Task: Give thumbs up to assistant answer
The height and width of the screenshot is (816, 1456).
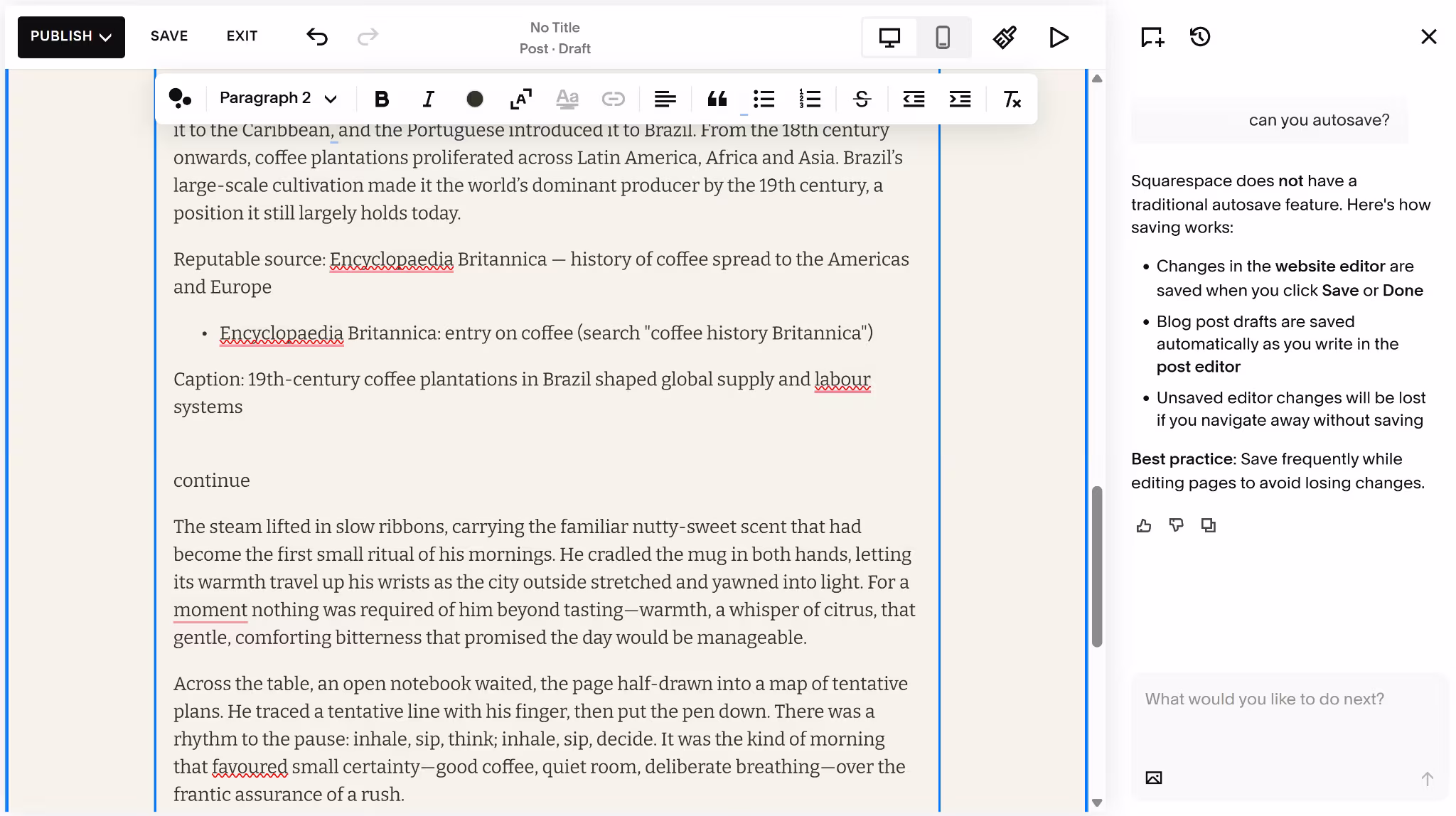Action: (x=1143, y=525)
